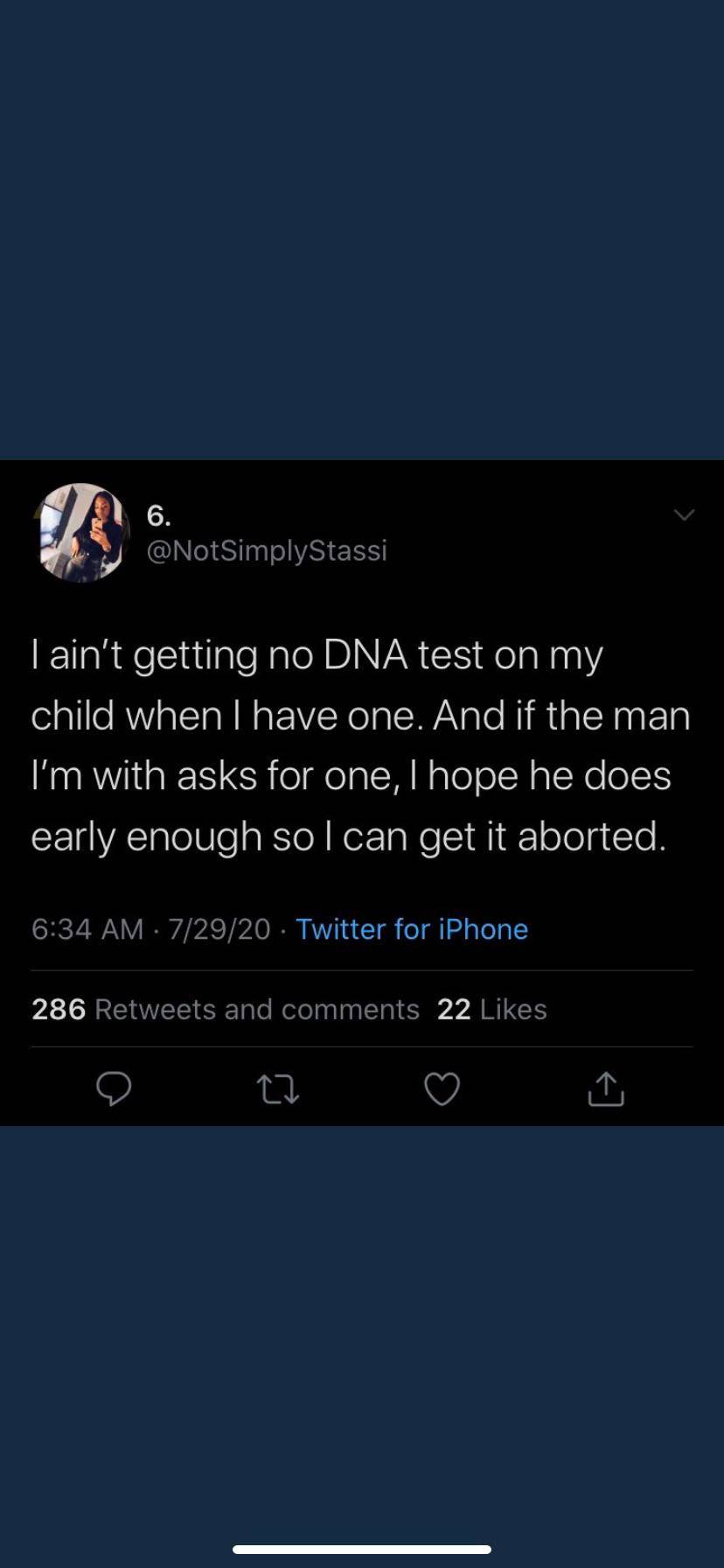Tap the word "DNA" in the tweet
The image size is (724, 1568).
(x=365, y=655)
